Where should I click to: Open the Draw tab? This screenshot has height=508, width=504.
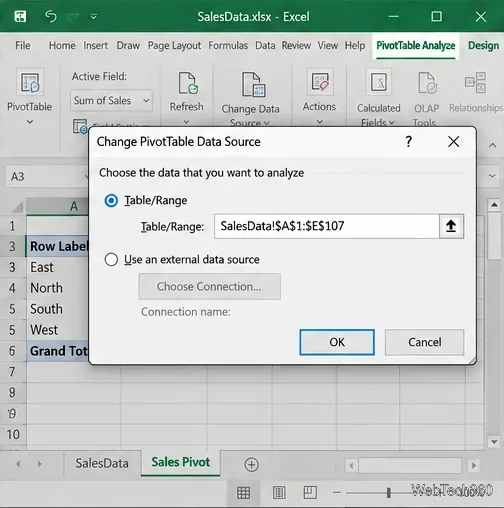click(x=128, y=45)
